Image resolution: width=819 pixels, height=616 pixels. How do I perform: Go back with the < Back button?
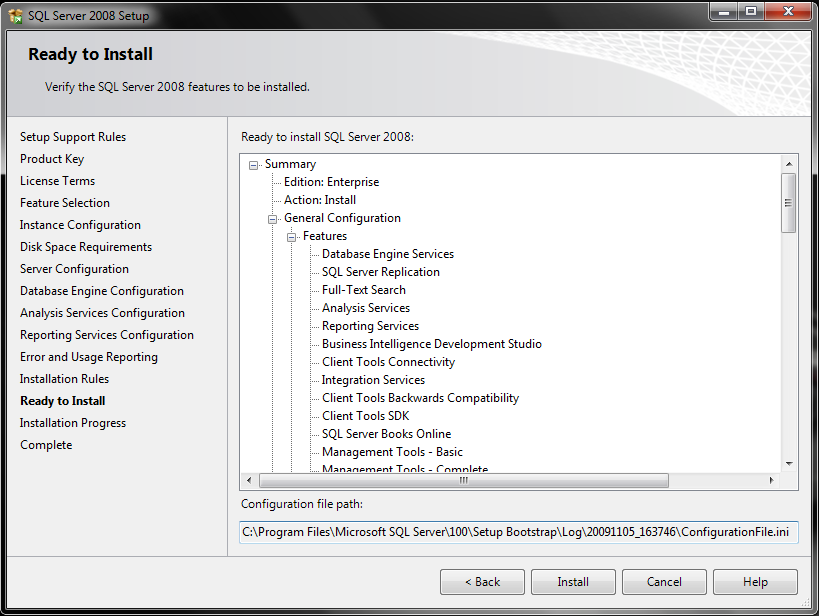[x=482, y=582]
